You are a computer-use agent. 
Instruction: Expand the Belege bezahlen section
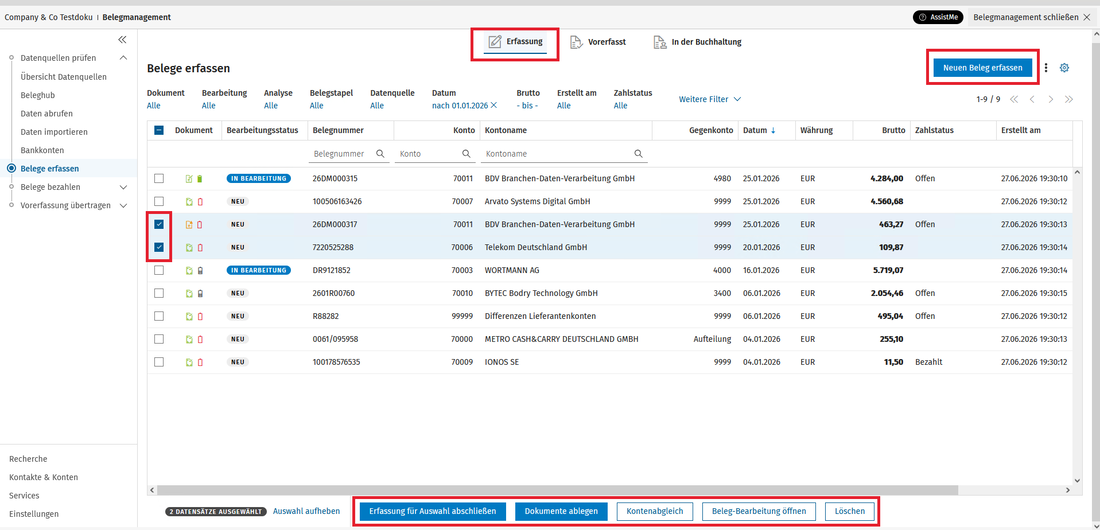coord(123,187)
